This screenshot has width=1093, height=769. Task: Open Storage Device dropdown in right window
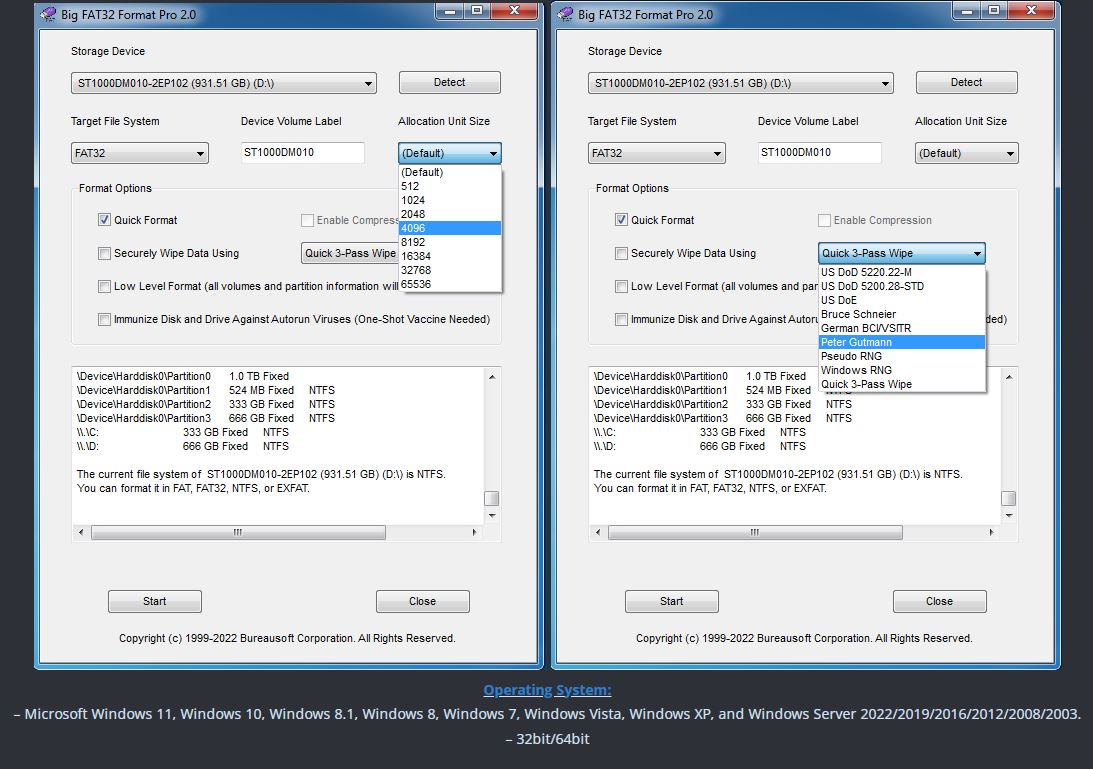(740, 83)
